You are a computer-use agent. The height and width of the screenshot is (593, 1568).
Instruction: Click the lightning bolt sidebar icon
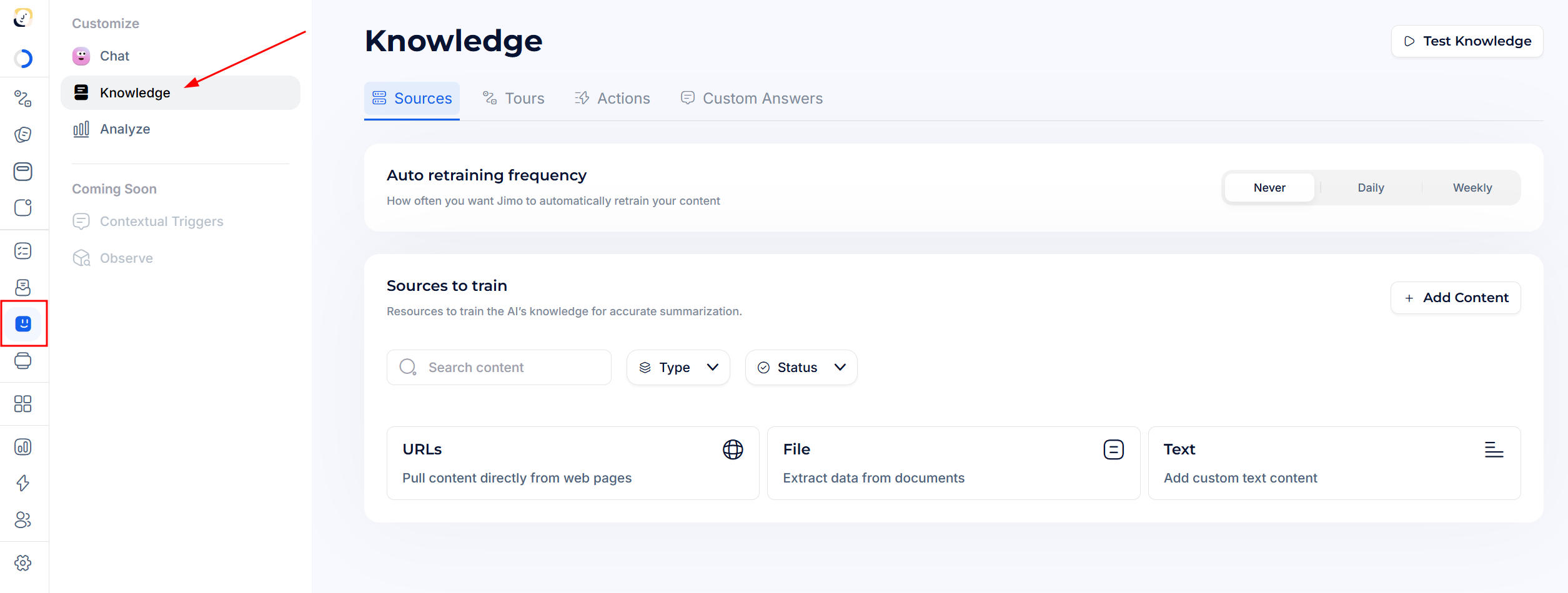23,483
